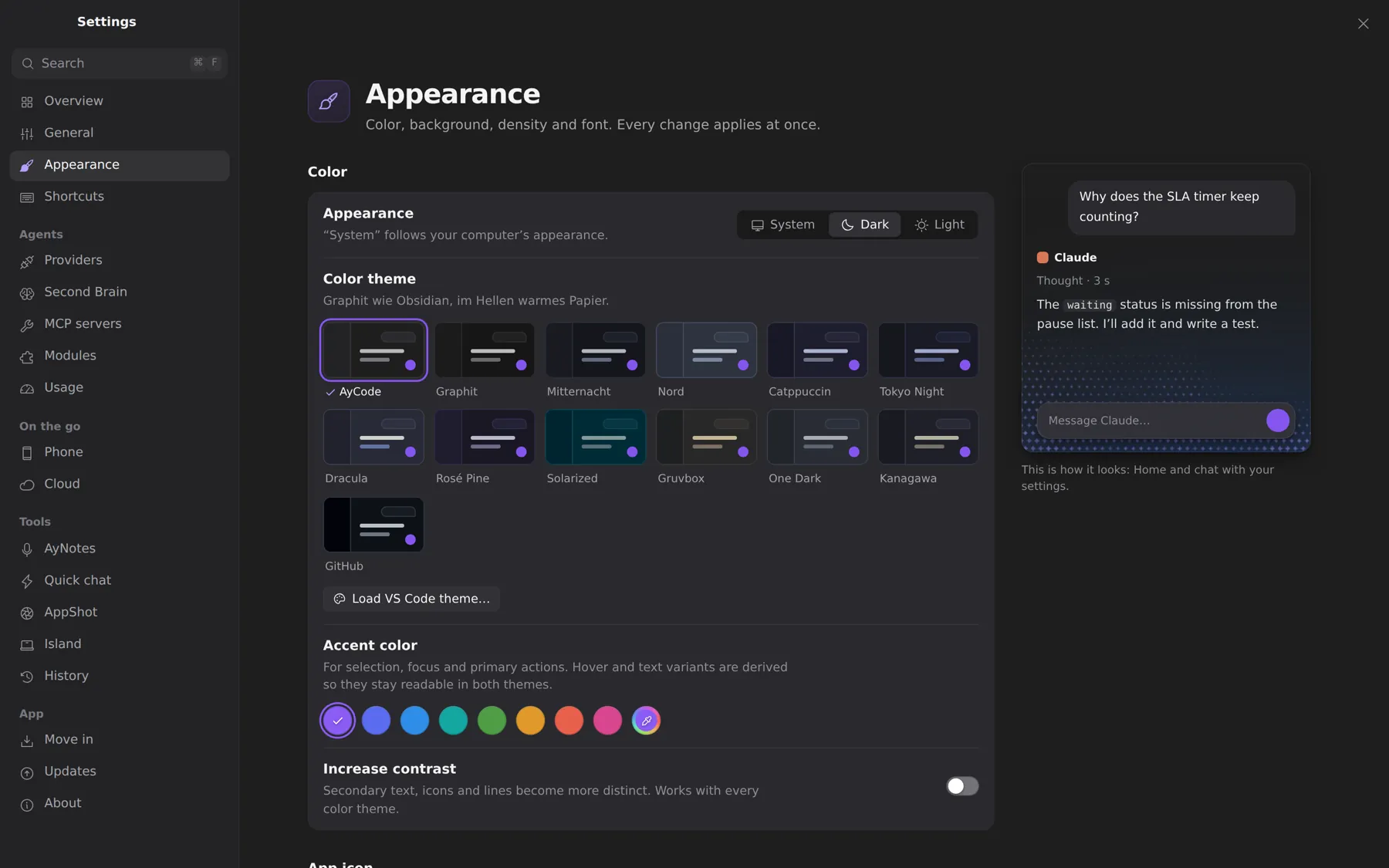Send message with purple send button

pyautogui.click(x=1277, y=420)
